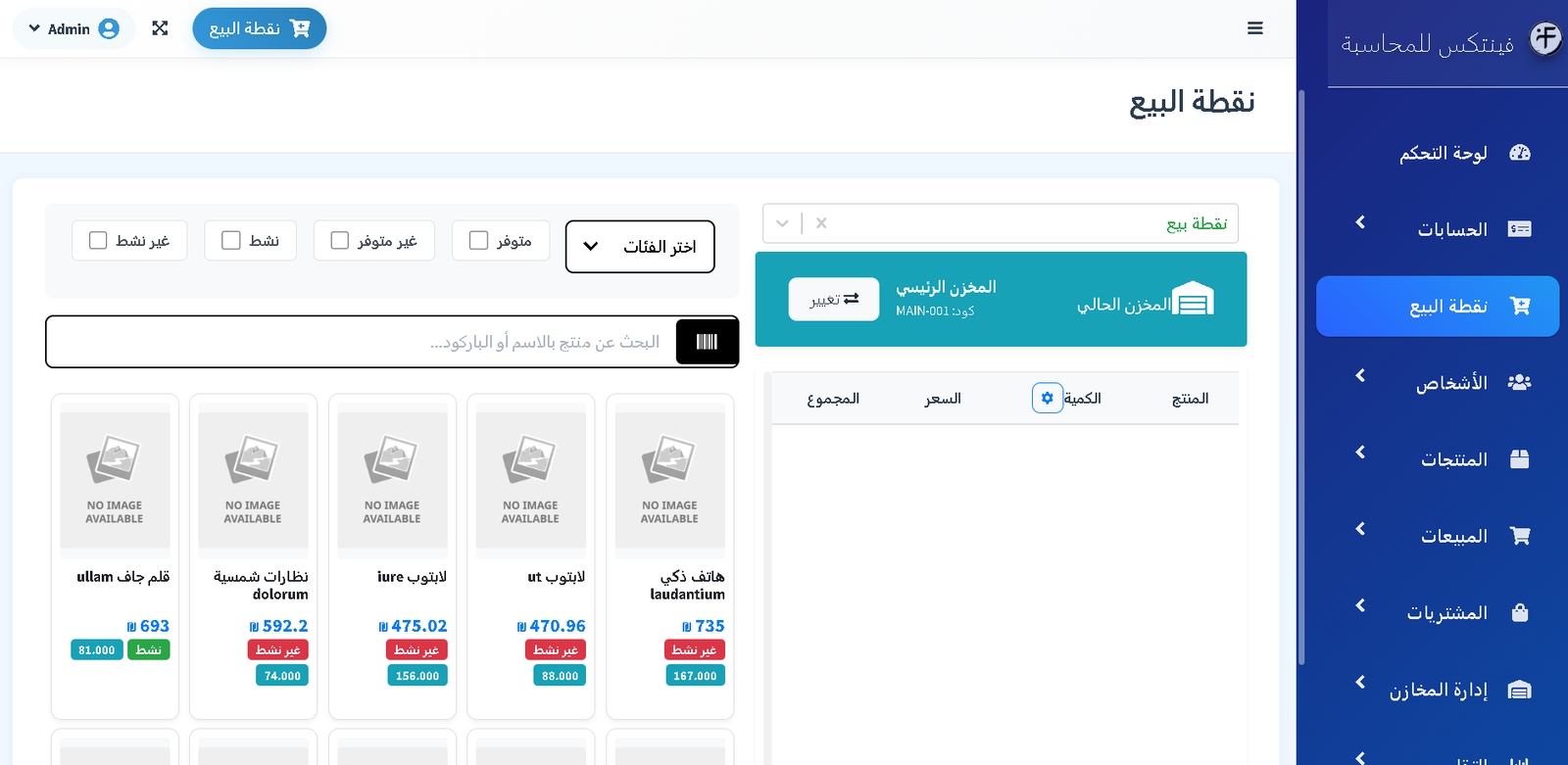Image resolution: width=1568 pixels, height=765 pixels.
Task: Enter fullscreen with the expand arrows icon
Action: coord(160,28)
